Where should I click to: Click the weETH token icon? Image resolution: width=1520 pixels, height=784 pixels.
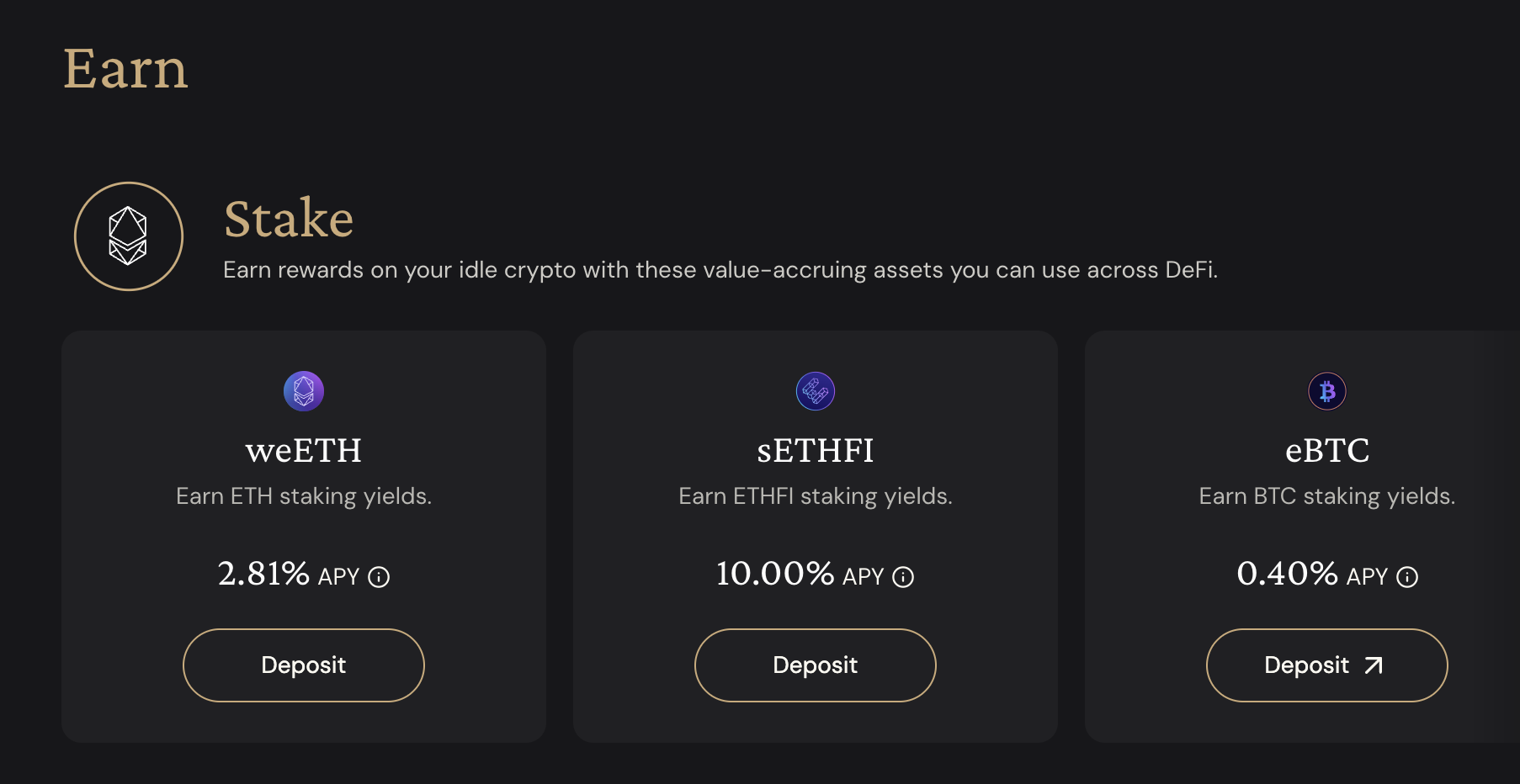pos(304,391)
